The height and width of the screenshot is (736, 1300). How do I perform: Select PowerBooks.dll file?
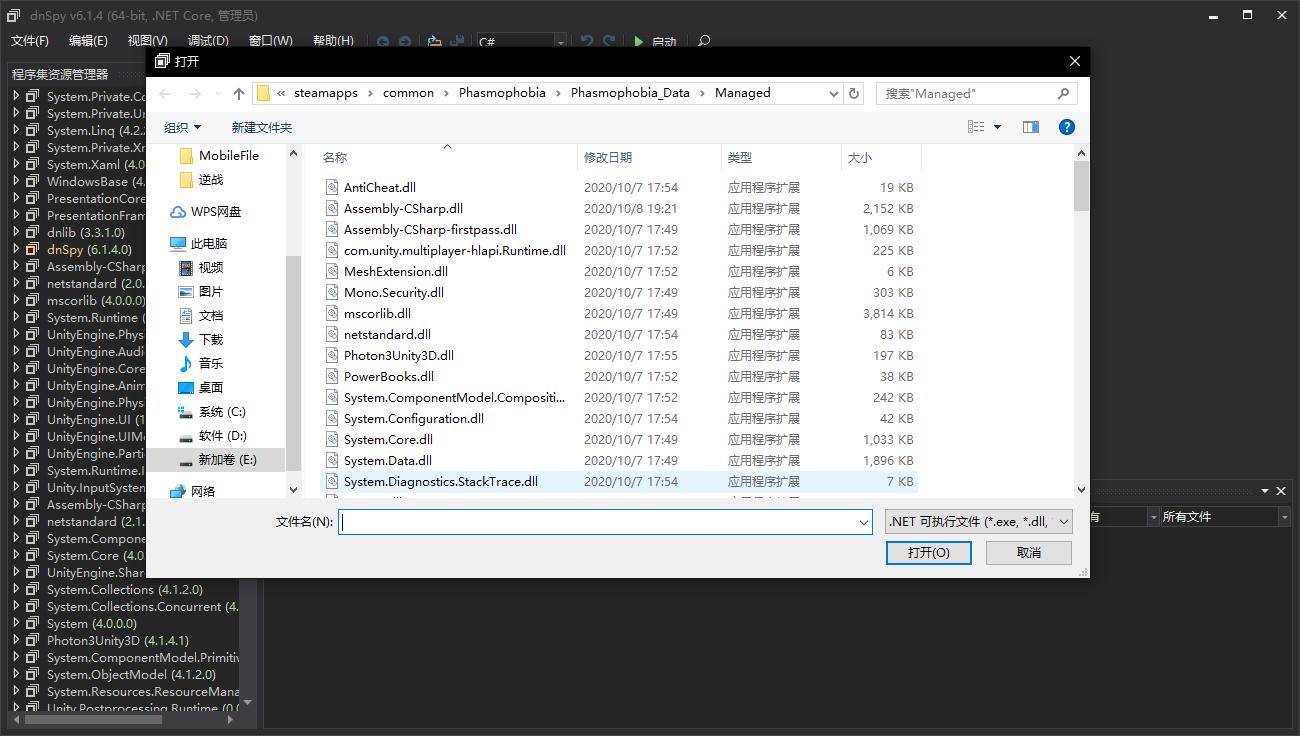pyautogui.click(x=389, y=376)
